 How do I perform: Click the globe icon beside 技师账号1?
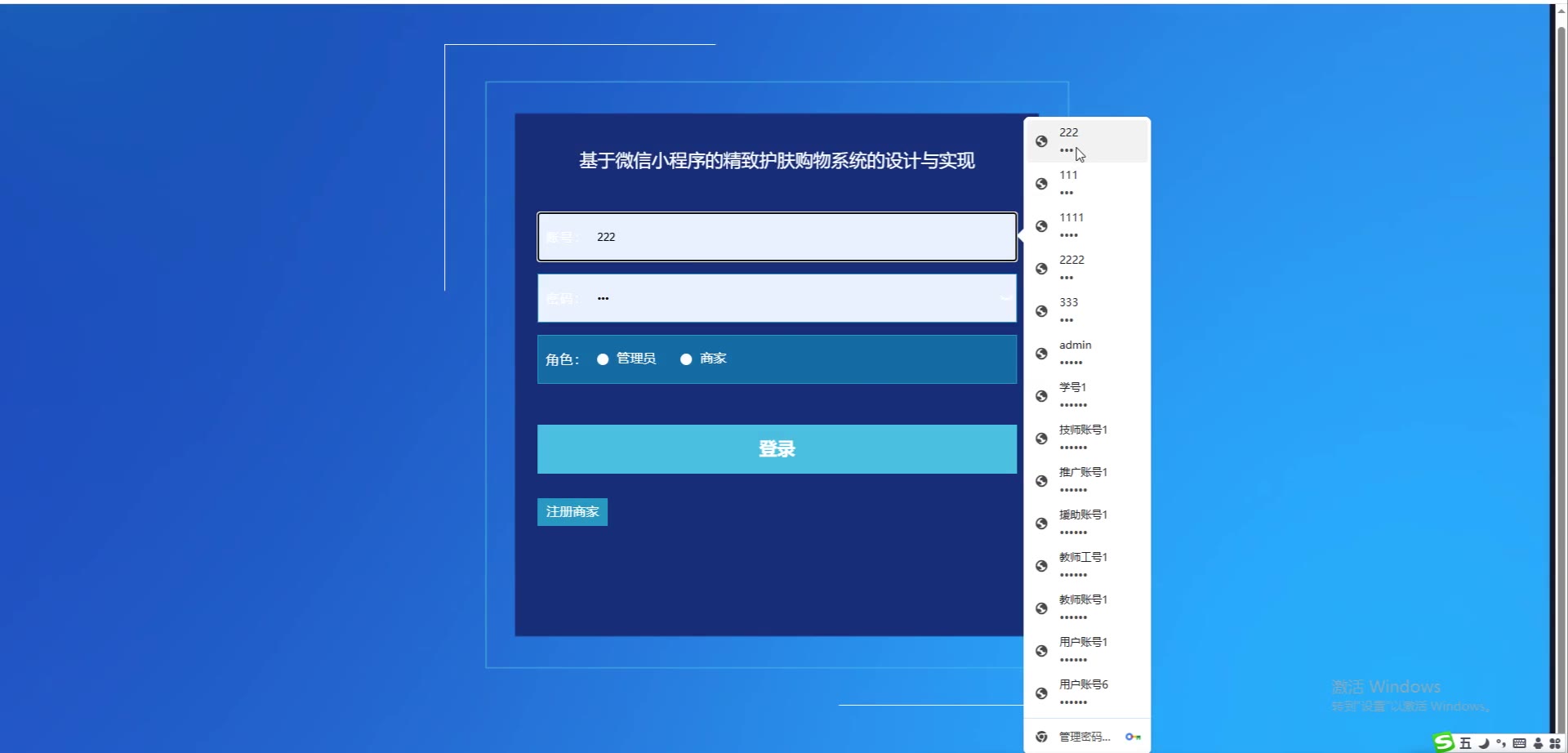coord(1041,439)
